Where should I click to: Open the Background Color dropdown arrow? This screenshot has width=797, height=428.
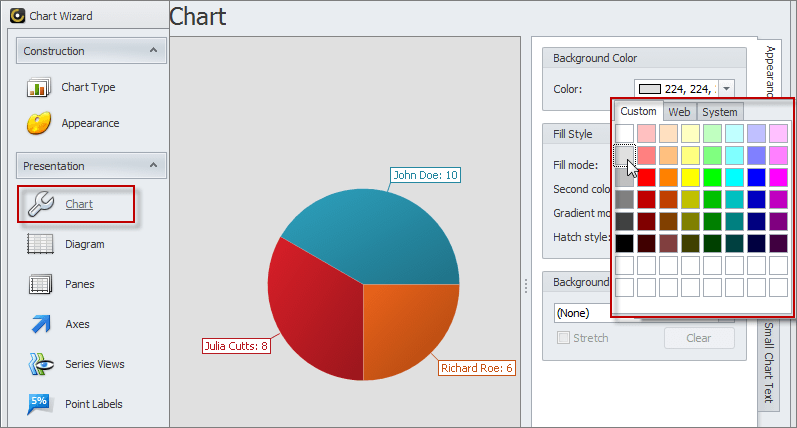tap(727, 89)
